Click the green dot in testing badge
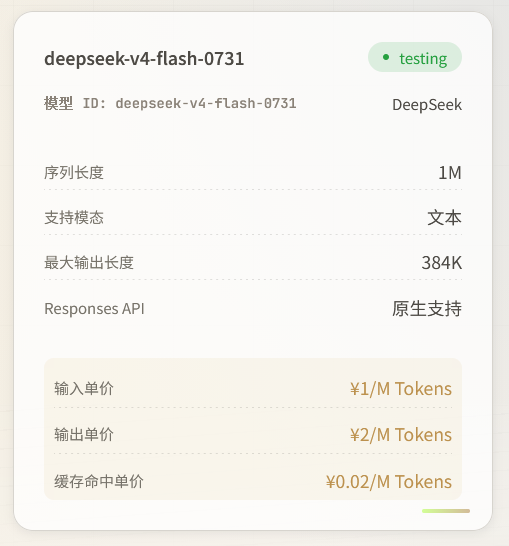This screenshot has height=546, width=509. pyautogui.click(x=386, y=57)
